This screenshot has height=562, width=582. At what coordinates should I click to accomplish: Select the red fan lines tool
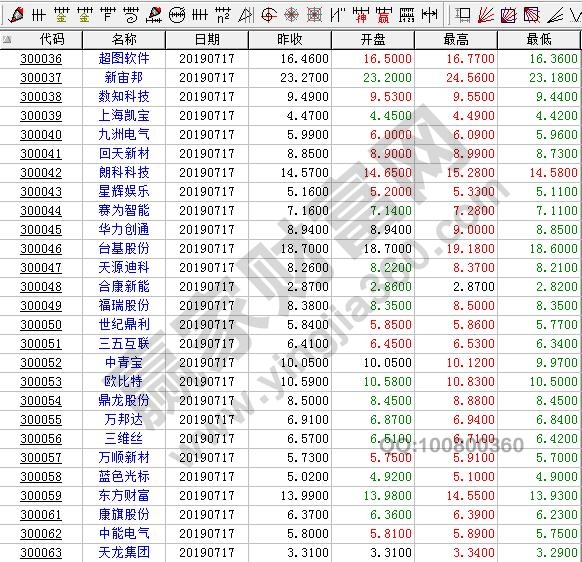coord(486,15)
